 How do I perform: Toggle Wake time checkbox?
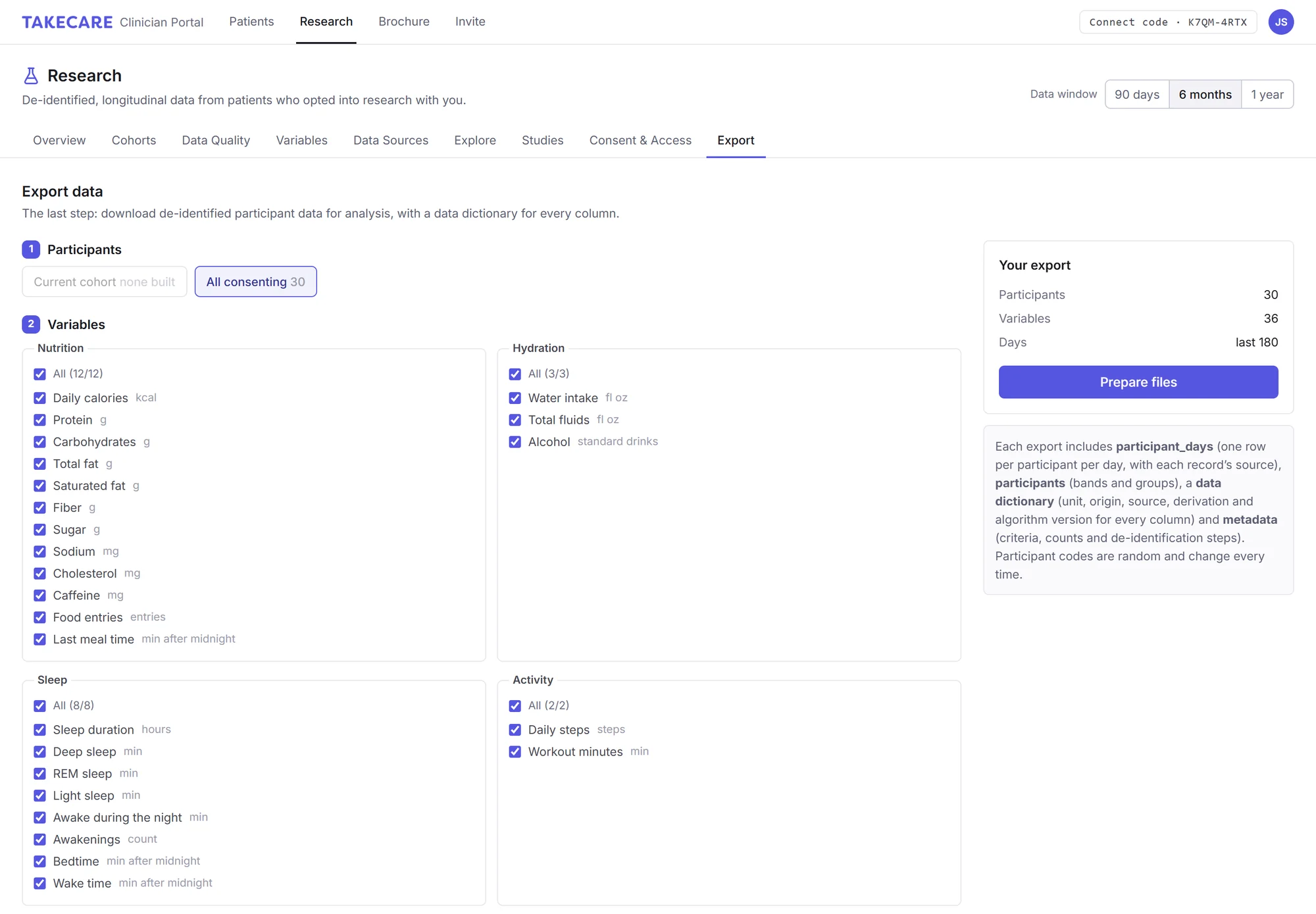(x=40, y=883)
